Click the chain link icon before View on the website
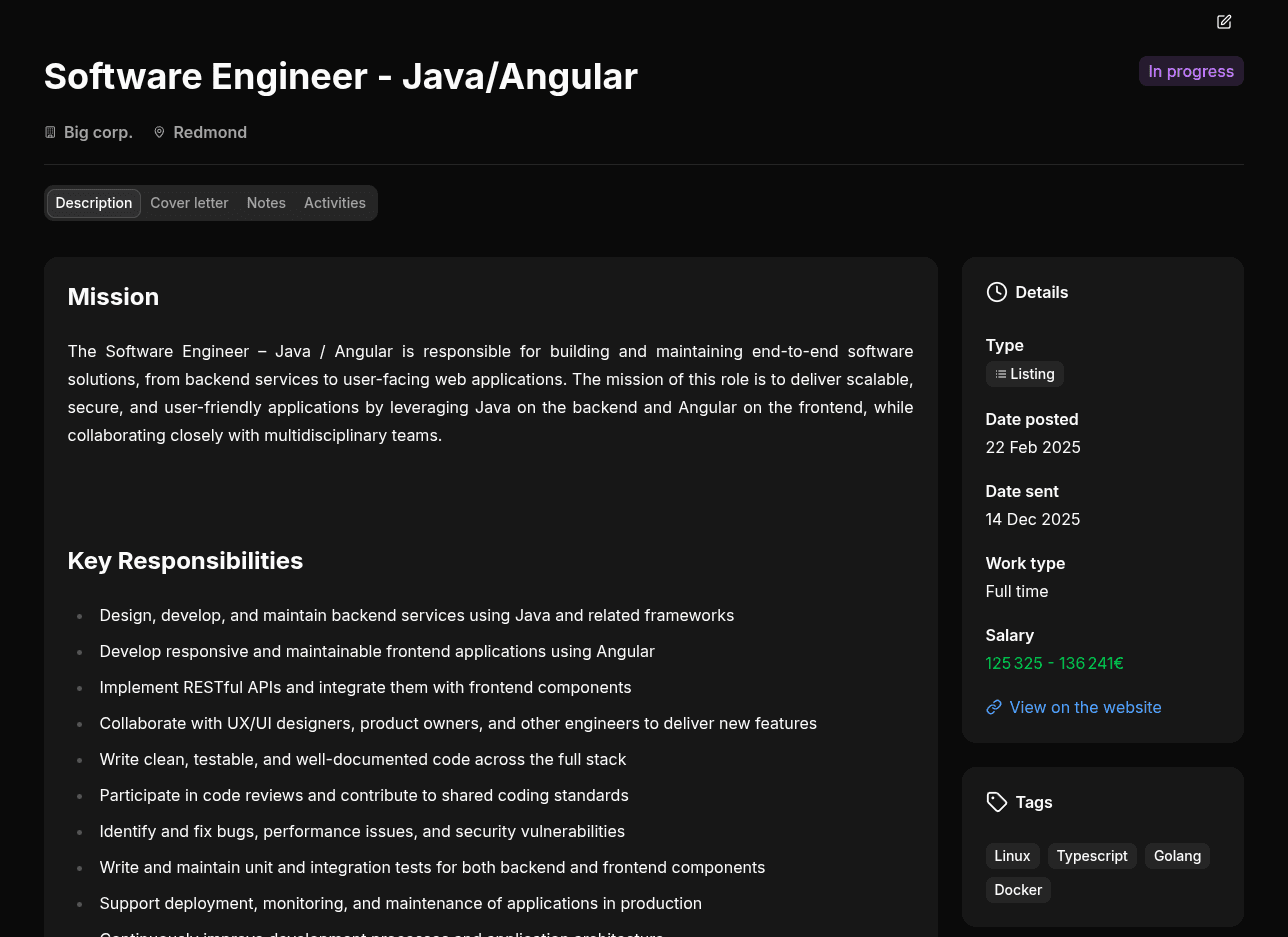This screenshot has width=1288, height=937. [993, 707]
